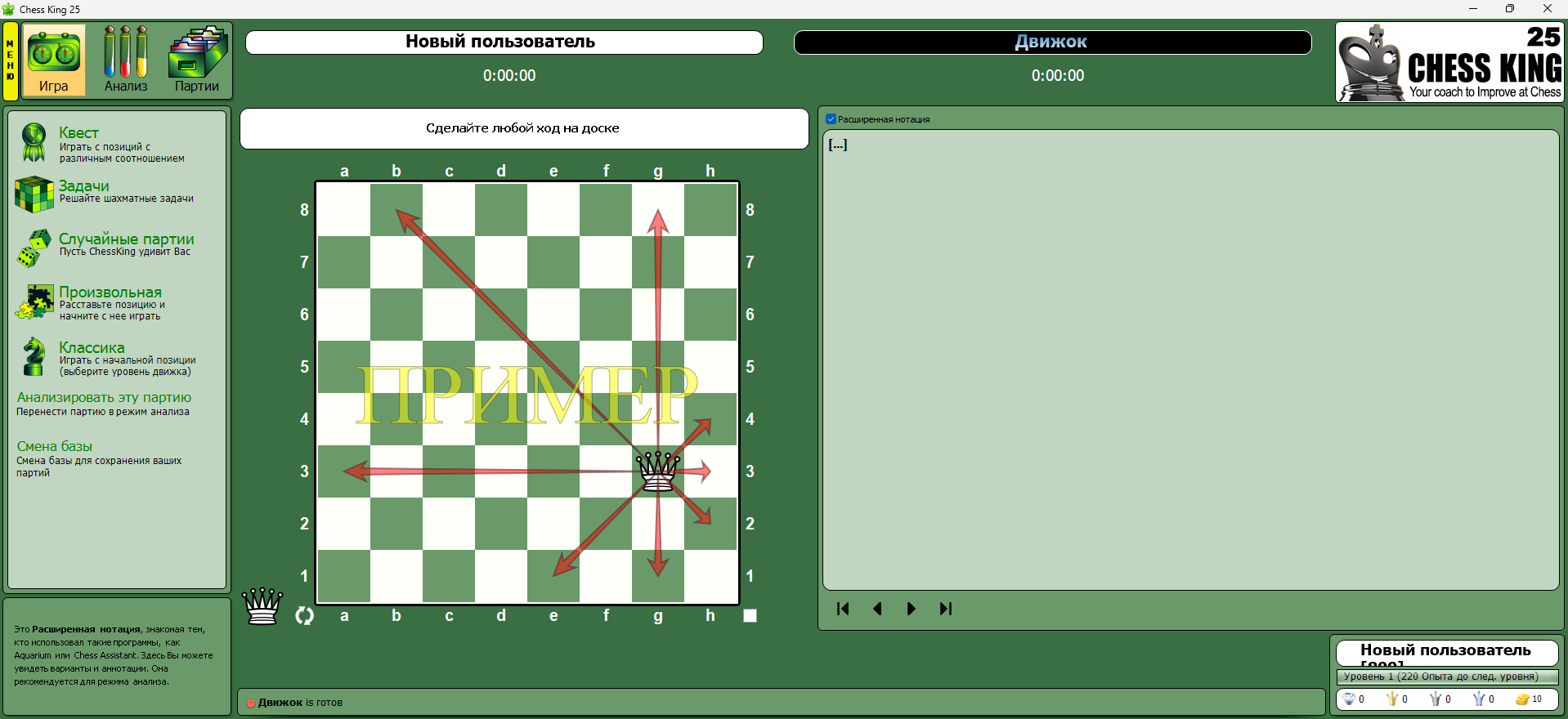This screenshot has width=1568, height=719.
Task: Switch to the Анализ tab
Action: click(x=126, y=61)
